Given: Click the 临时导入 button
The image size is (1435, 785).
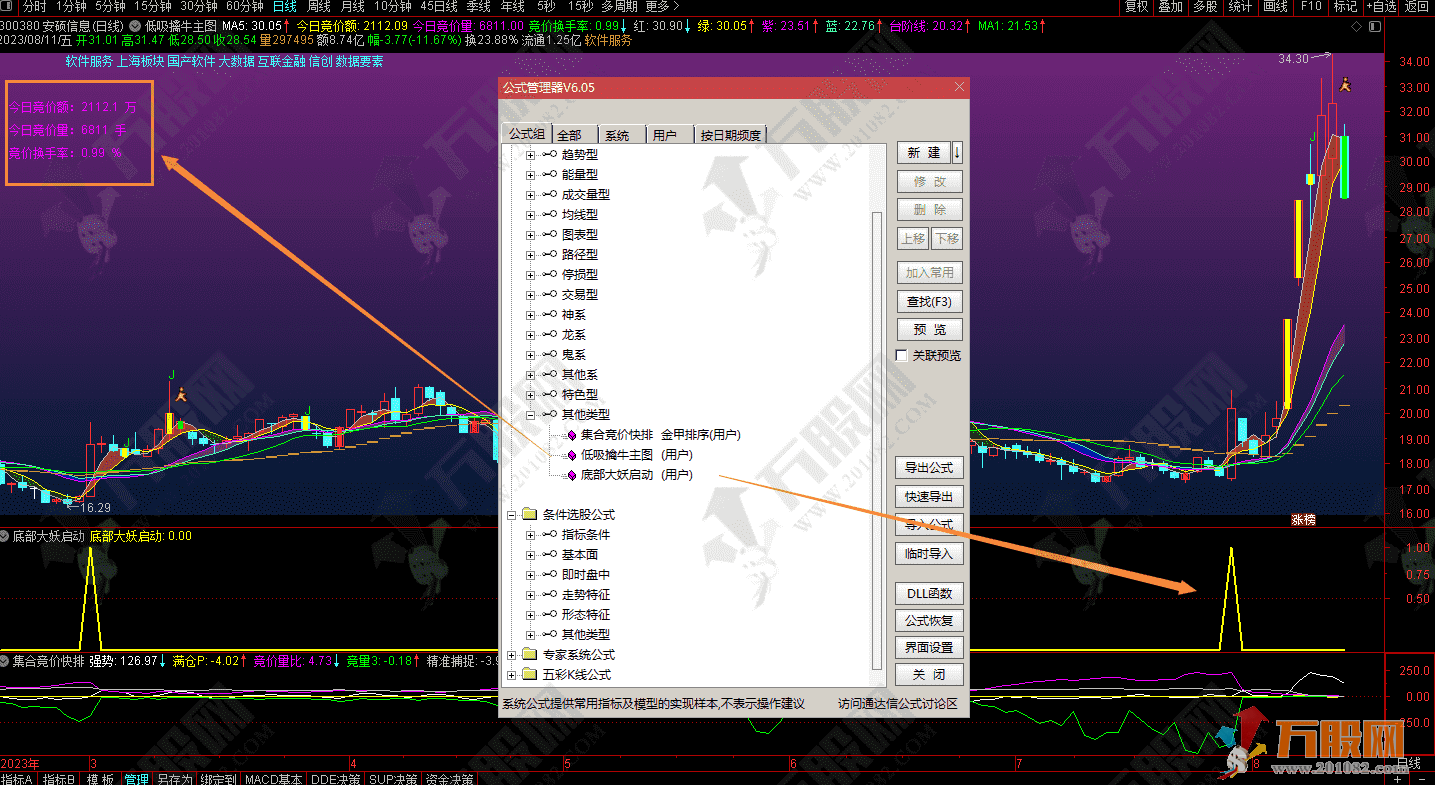Looking at the screenshot, I should point(930,553).
